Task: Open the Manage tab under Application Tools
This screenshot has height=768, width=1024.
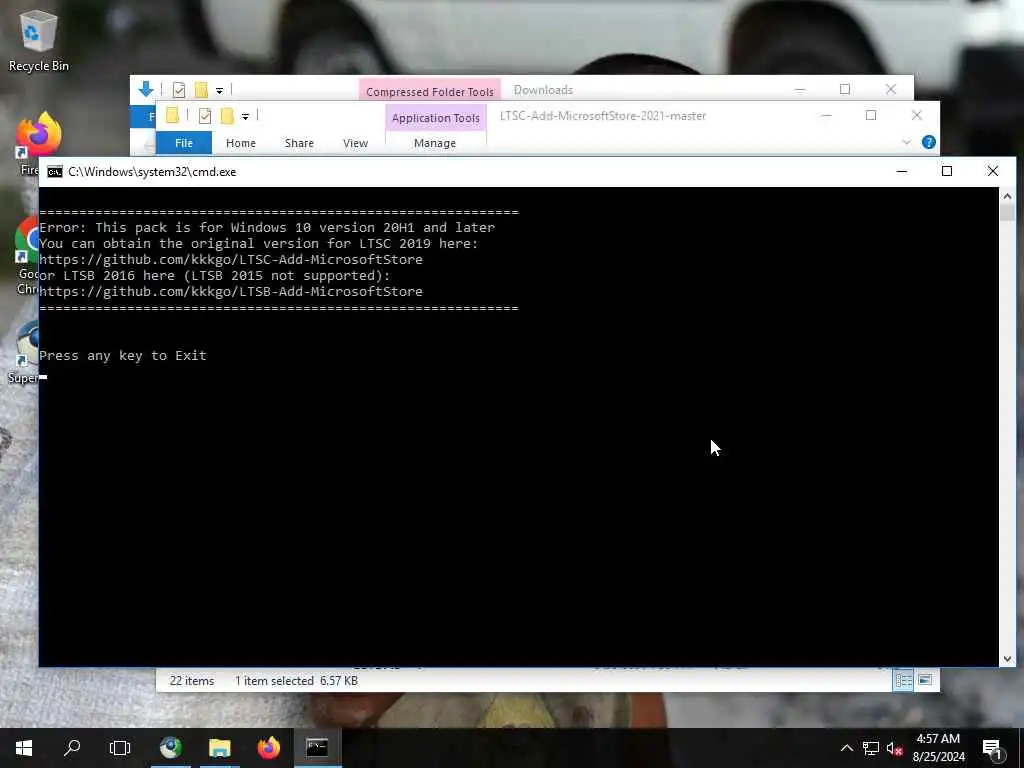Action: 435,143
